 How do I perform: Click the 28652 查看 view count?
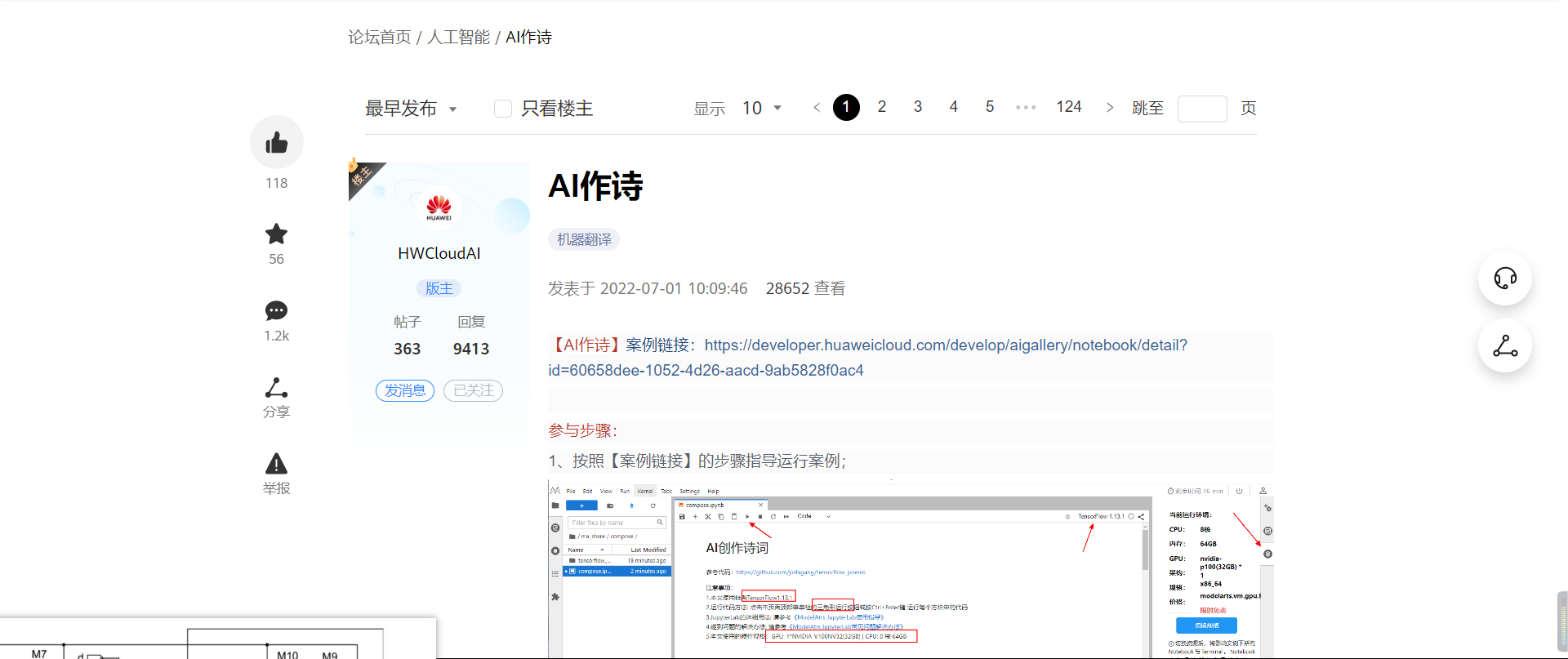806,288
